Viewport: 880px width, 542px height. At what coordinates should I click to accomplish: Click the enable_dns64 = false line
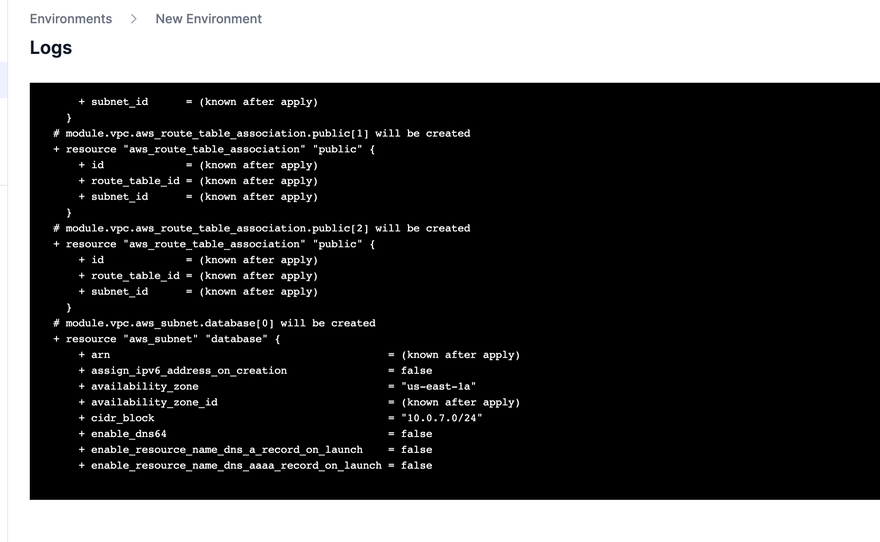(255, 434)
